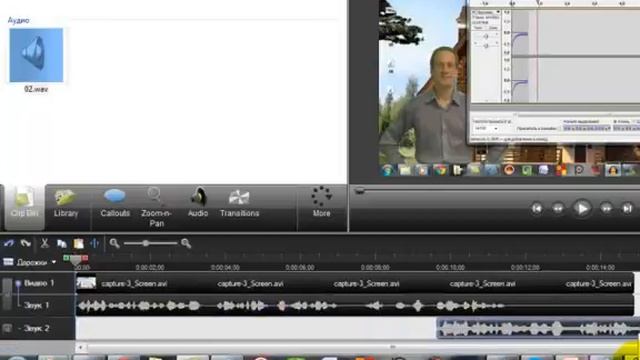This screenshot has width=640, height=360.
Task: Jump to the previous clip
Action: pyautogui.click(x=537, y=209)
